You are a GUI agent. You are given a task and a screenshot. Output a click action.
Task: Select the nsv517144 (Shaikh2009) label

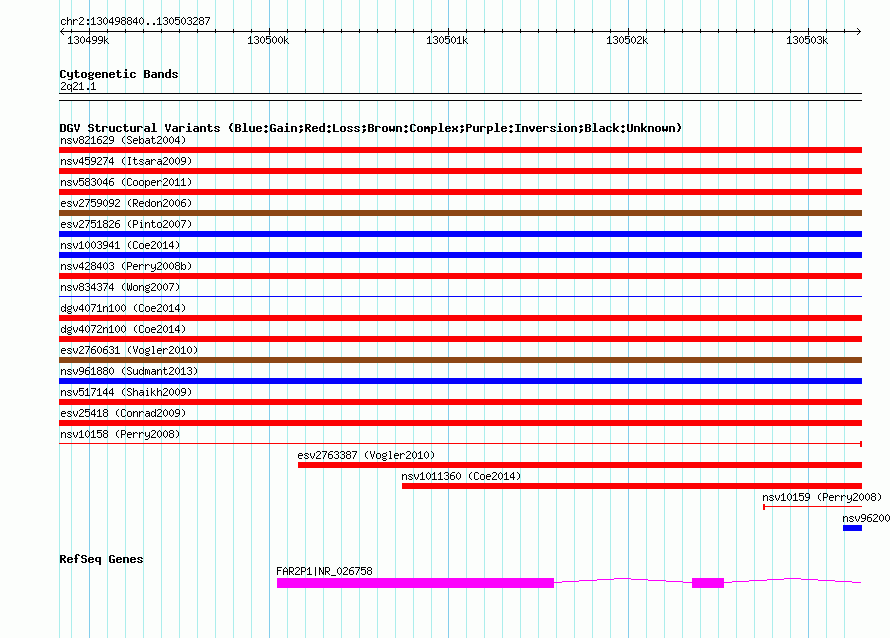[126, 392]
